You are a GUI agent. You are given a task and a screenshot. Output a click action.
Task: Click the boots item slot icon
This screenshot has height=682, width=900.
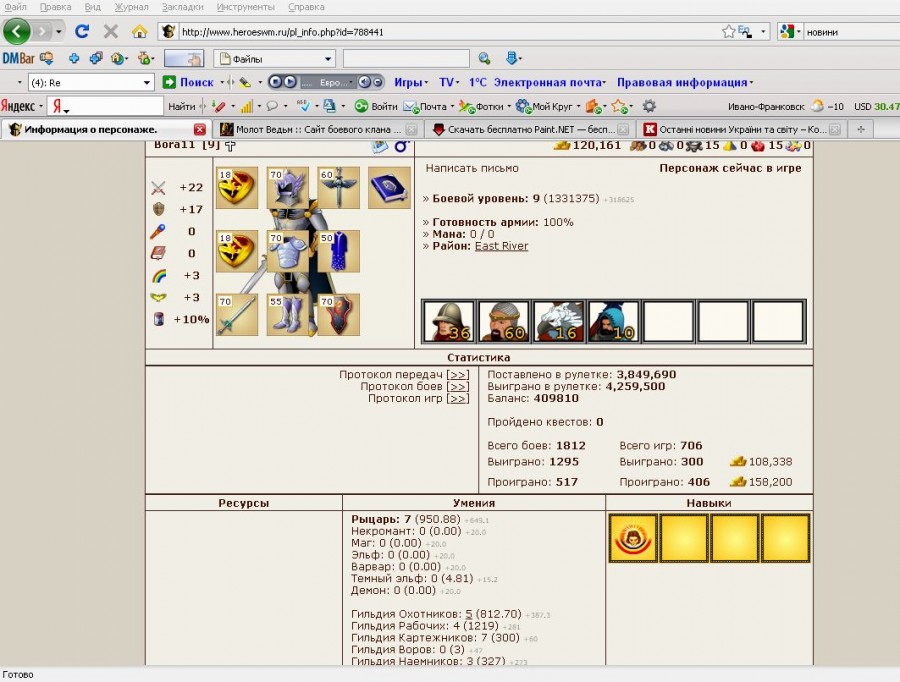288,315
